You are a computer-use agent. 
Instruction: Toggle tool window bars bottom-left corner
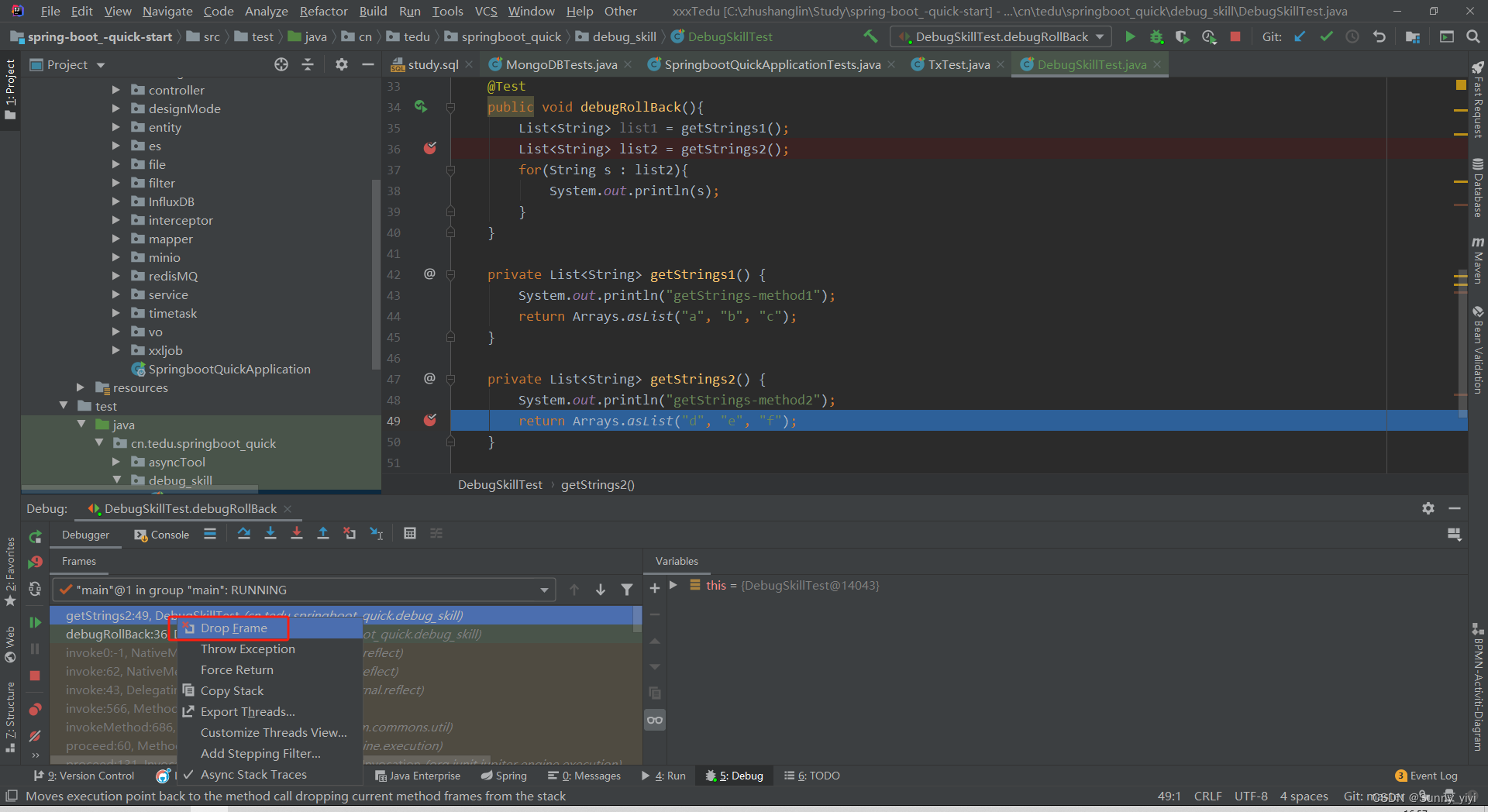(11, 796)
